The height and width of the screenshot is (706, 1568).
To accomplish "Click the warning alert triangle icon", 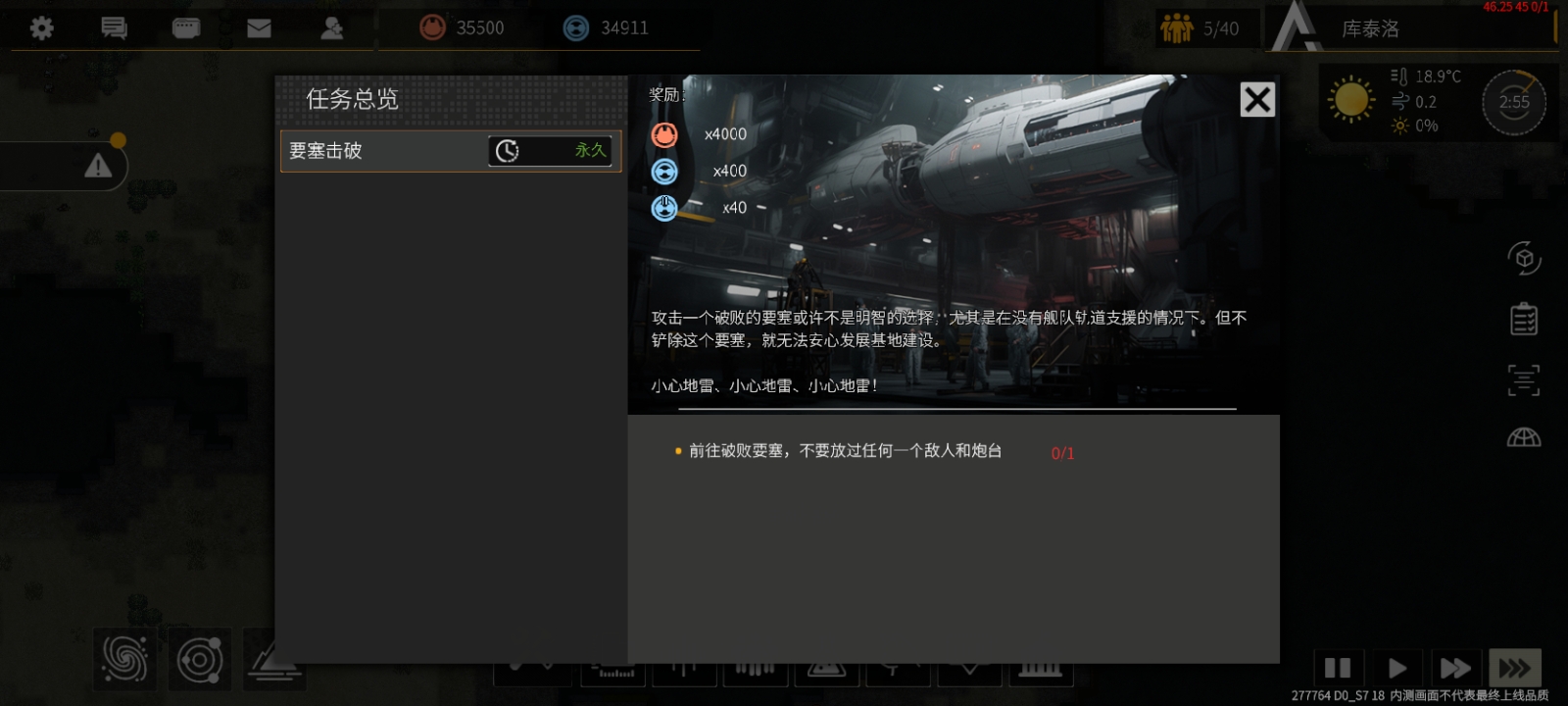I will [98, 166].
